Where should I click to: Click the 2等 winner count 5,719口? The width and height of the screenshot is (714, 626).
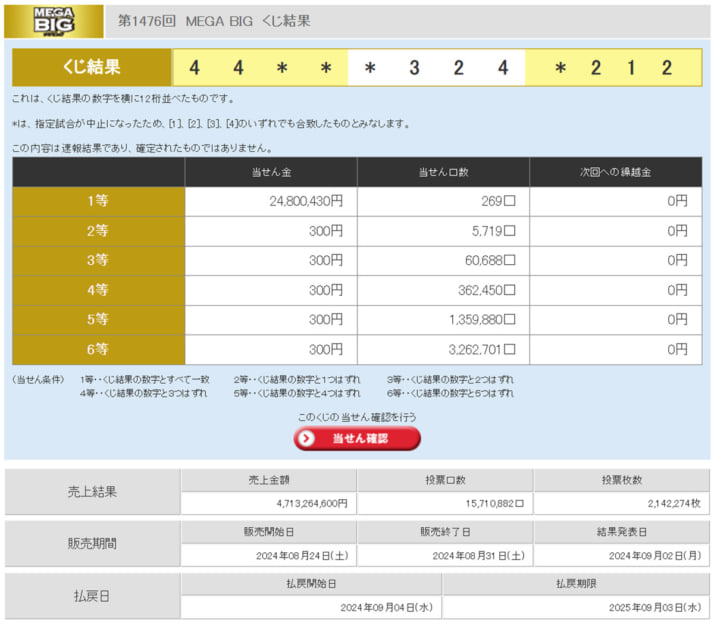(494, 231)
